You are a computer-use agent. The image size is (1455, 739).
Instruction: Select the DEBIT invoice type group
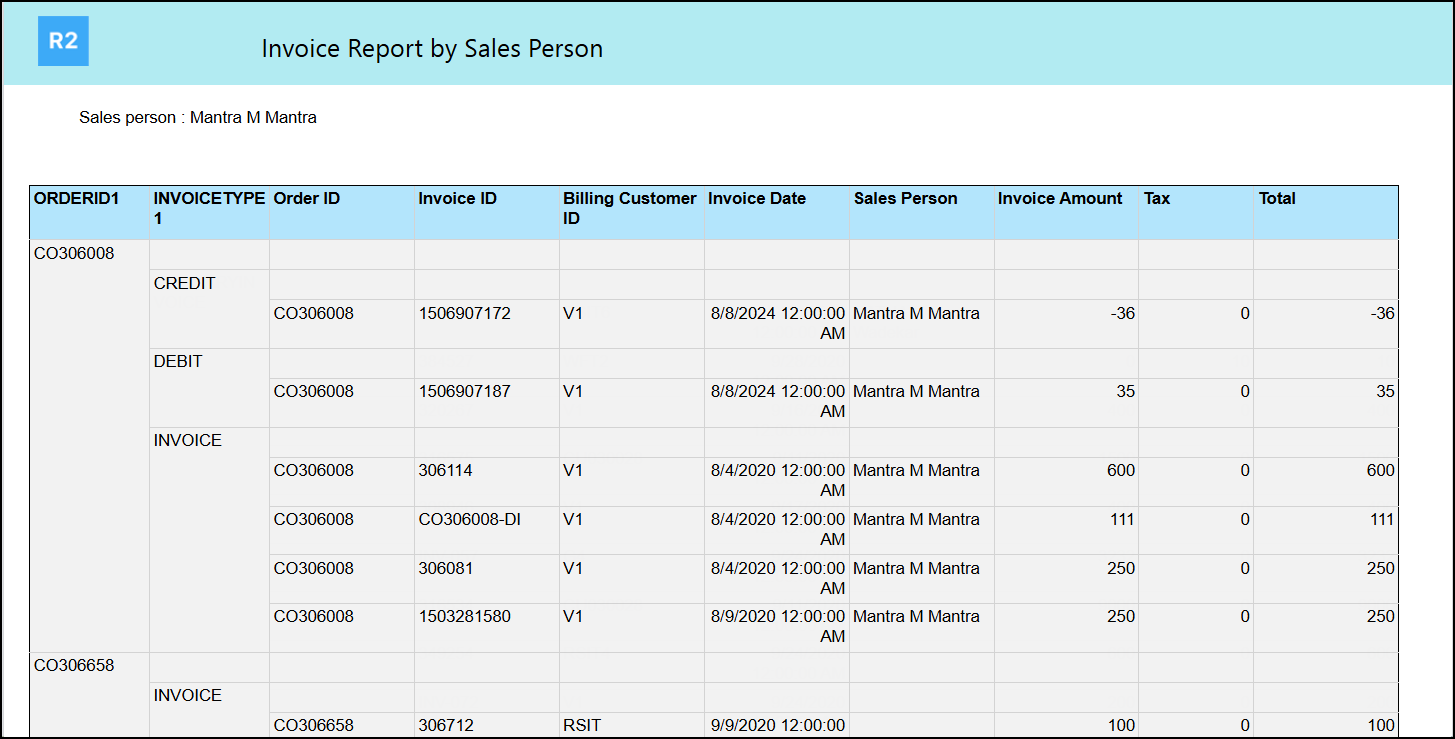click(x=179, y=362)
